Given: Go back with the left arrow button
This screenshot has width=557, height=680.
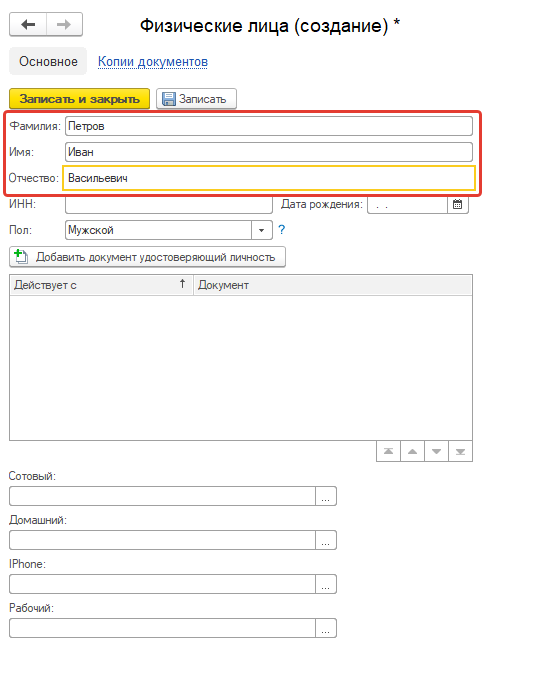Looking at the screenshot, I should (28, 24).
